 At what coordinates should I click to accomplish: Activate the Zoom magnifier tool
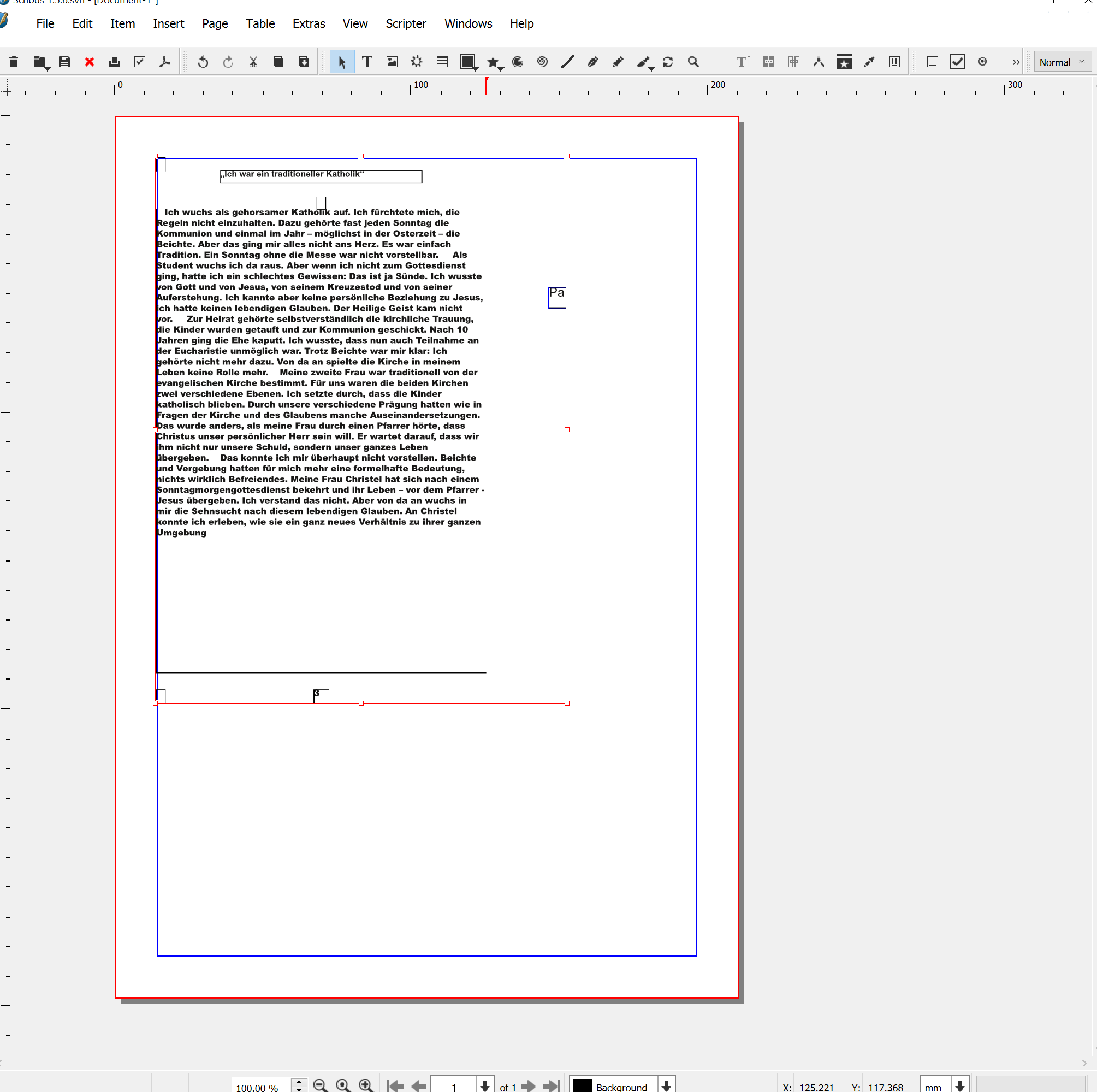point(693,62)
